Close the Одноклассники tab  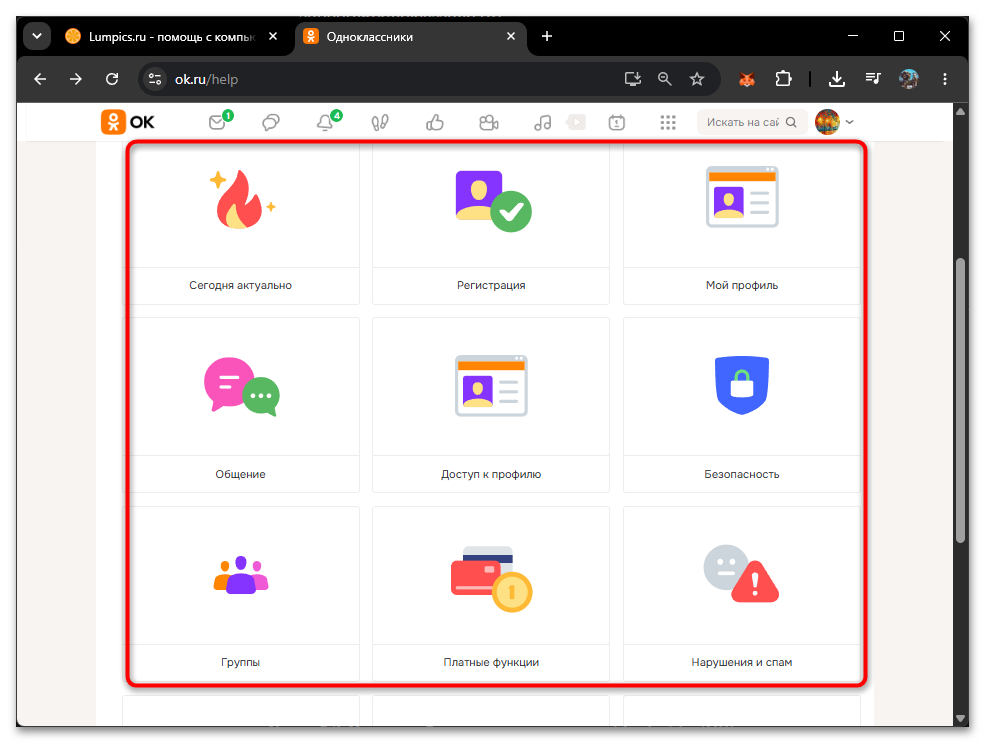click(x=511, y=36)
